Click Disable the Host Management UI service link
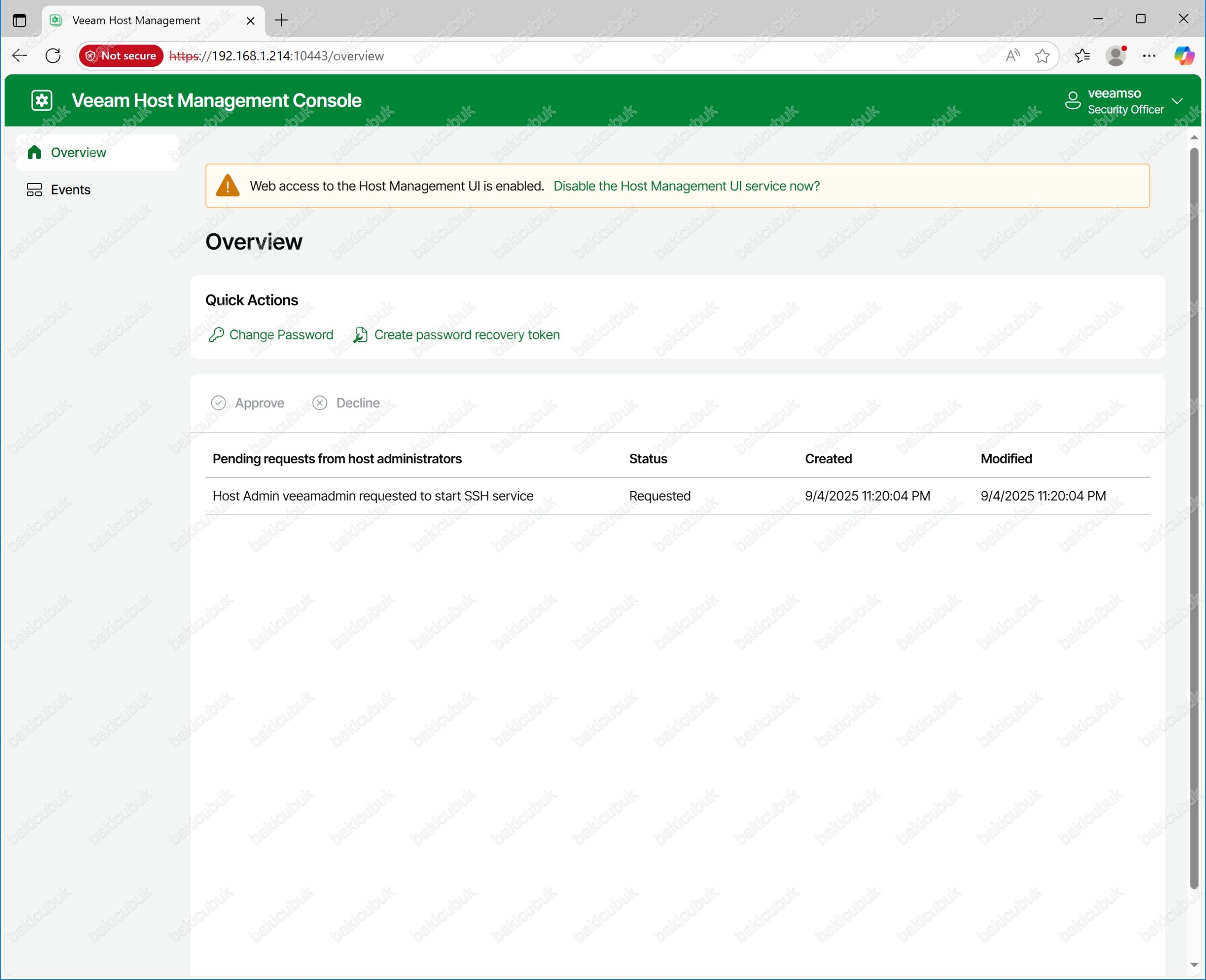The height and width of the screenshot is (980, 1206). coord(686,186)
